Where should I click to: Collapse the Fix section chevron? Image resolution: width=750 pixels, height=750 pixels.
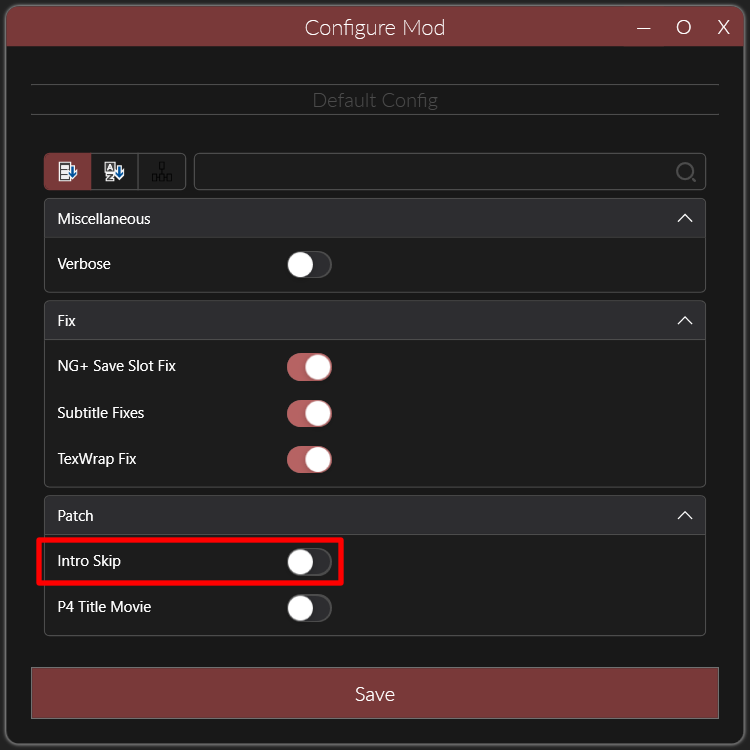tap(685, 320)
